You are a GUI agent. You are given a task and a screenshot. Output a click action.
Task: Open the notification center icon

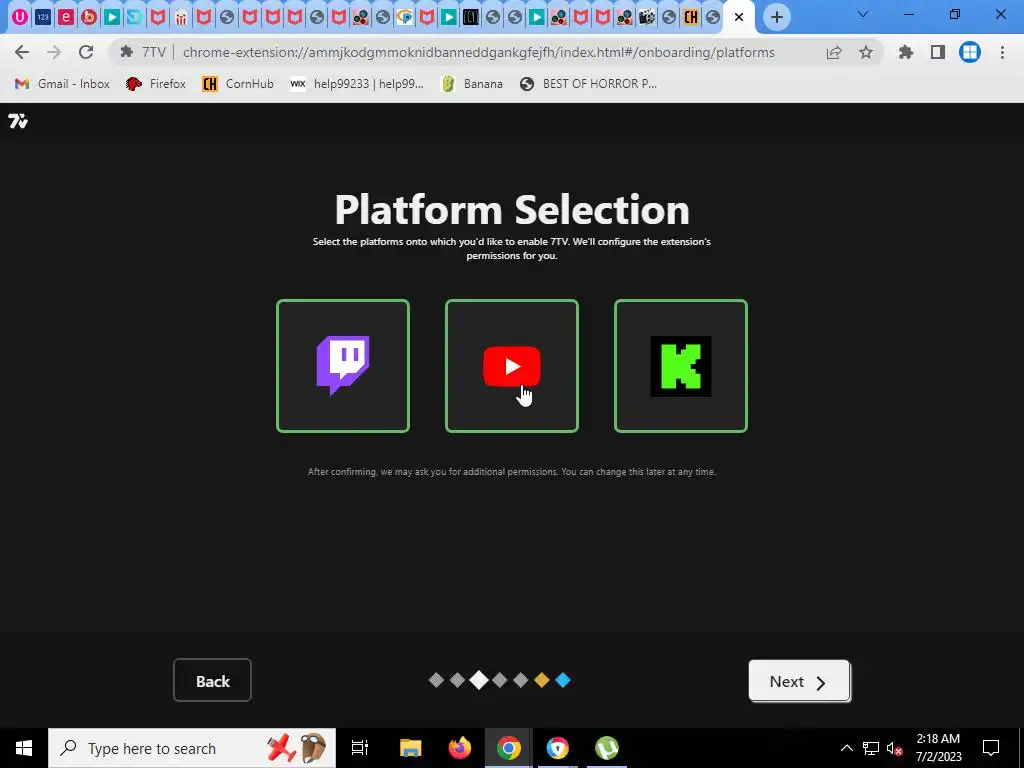pyautogui.click(x=991, y=748)
